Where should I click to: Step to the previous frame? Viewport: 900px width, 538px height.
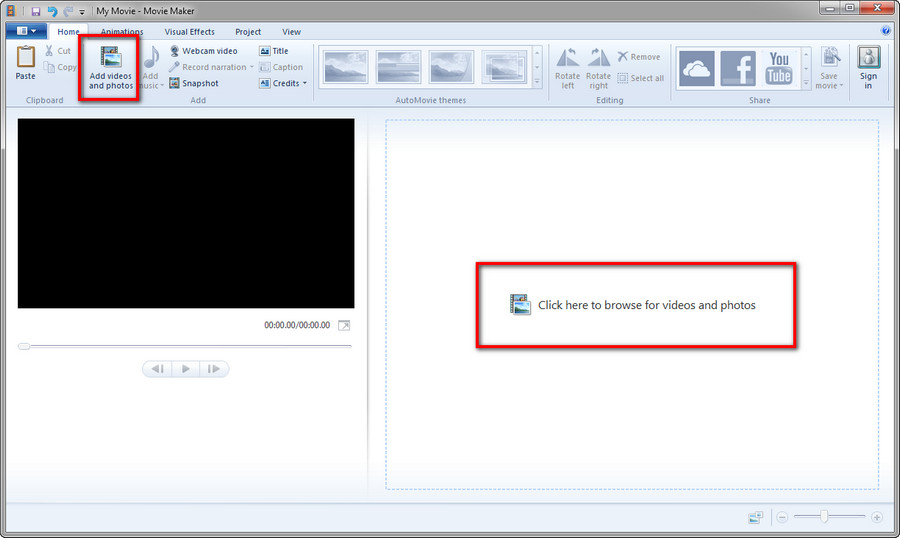(157, 369)
